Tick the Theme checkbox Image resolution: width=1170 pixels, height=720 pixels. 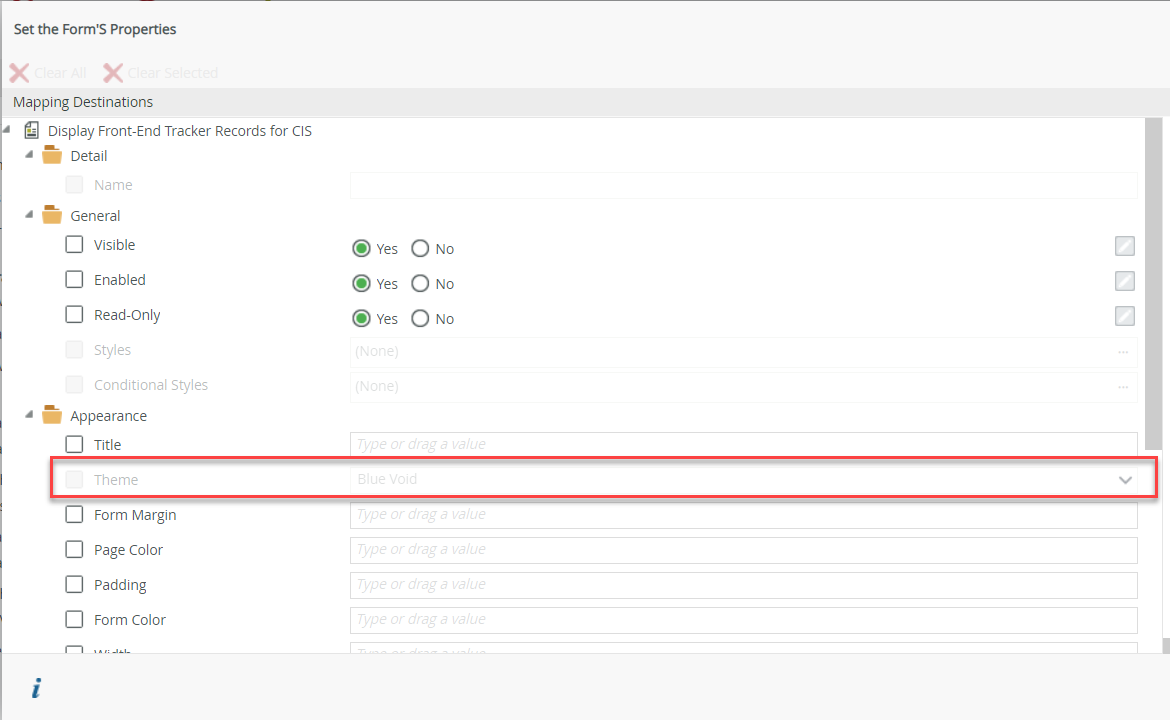(74, 480)
